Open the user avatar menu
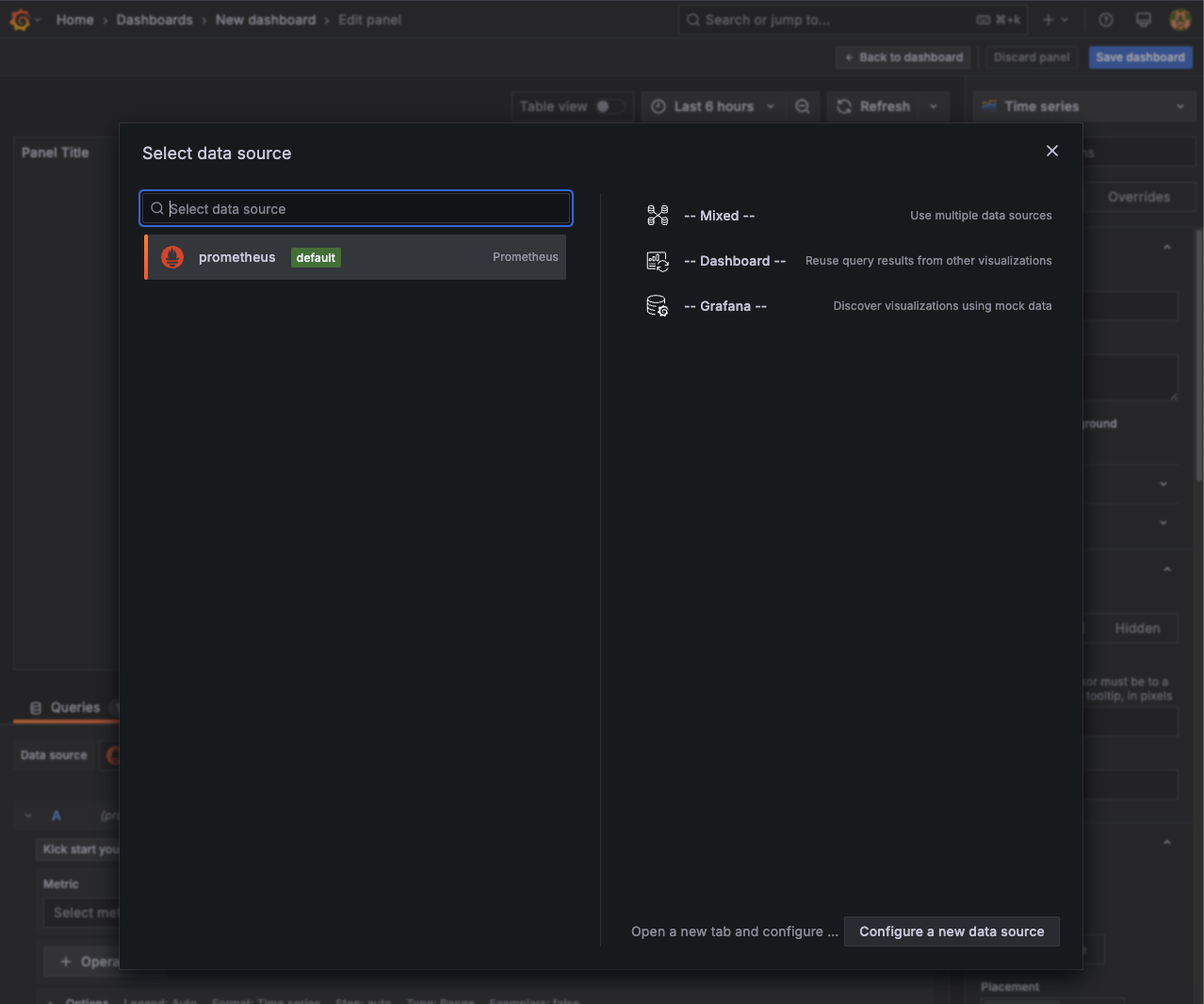Screen dimensions: 1204x1004 point(1180,20)
